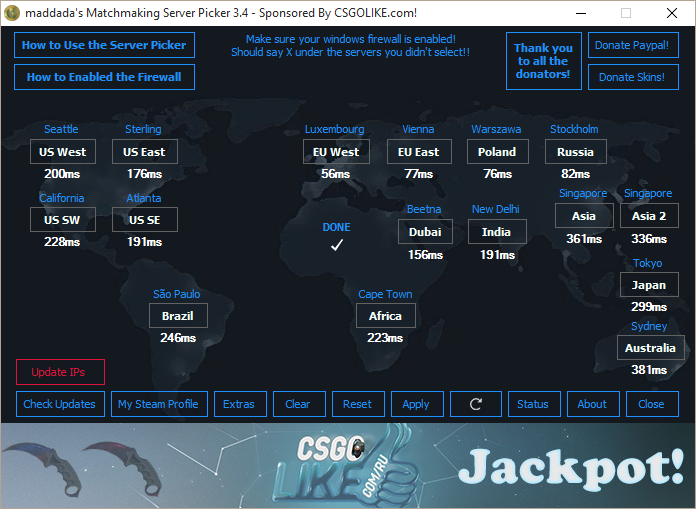Click Check Updates button

(60, 404)
